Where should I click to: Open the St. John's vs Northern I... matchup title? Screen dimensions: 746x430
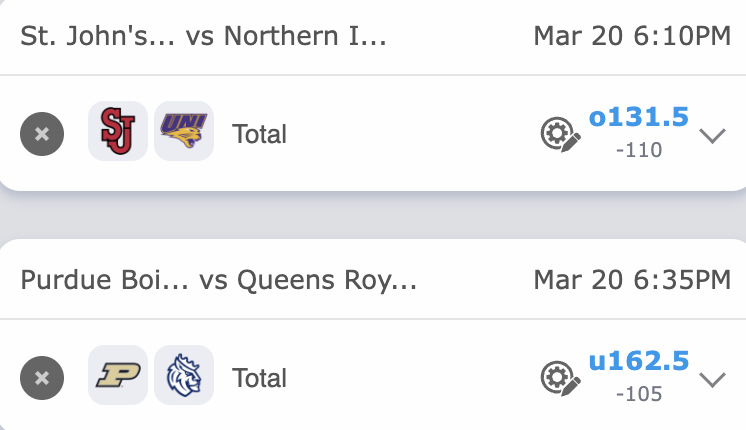pyautogui.click(x=203, y=36)
